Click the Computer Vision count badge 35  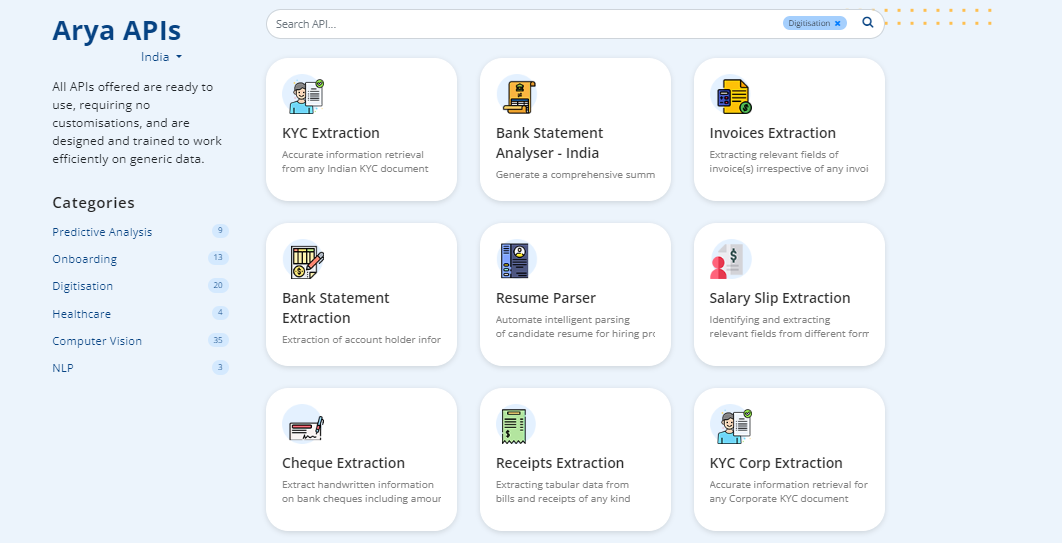coord(218,340)
